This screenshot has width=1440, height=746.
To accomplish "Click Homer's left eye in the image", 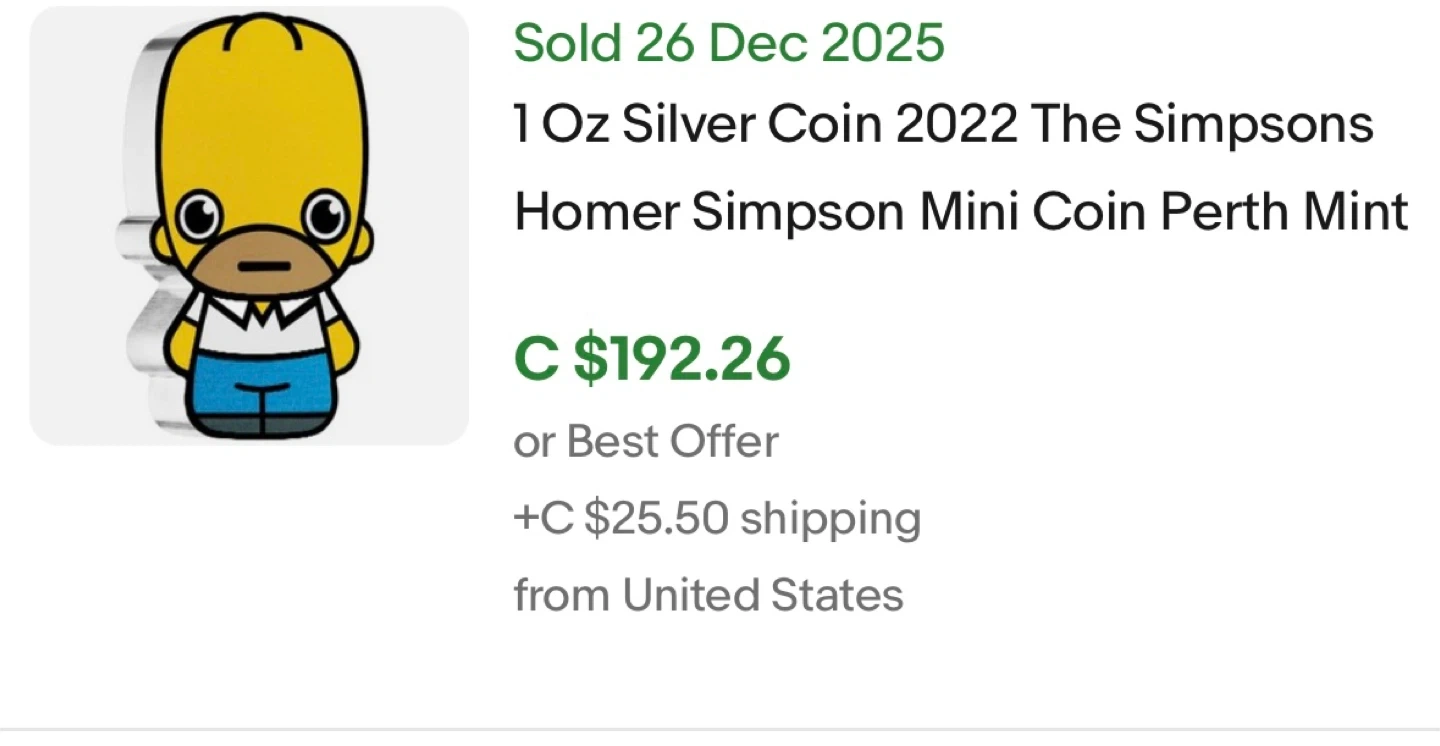I will click(x=198, y=215).
